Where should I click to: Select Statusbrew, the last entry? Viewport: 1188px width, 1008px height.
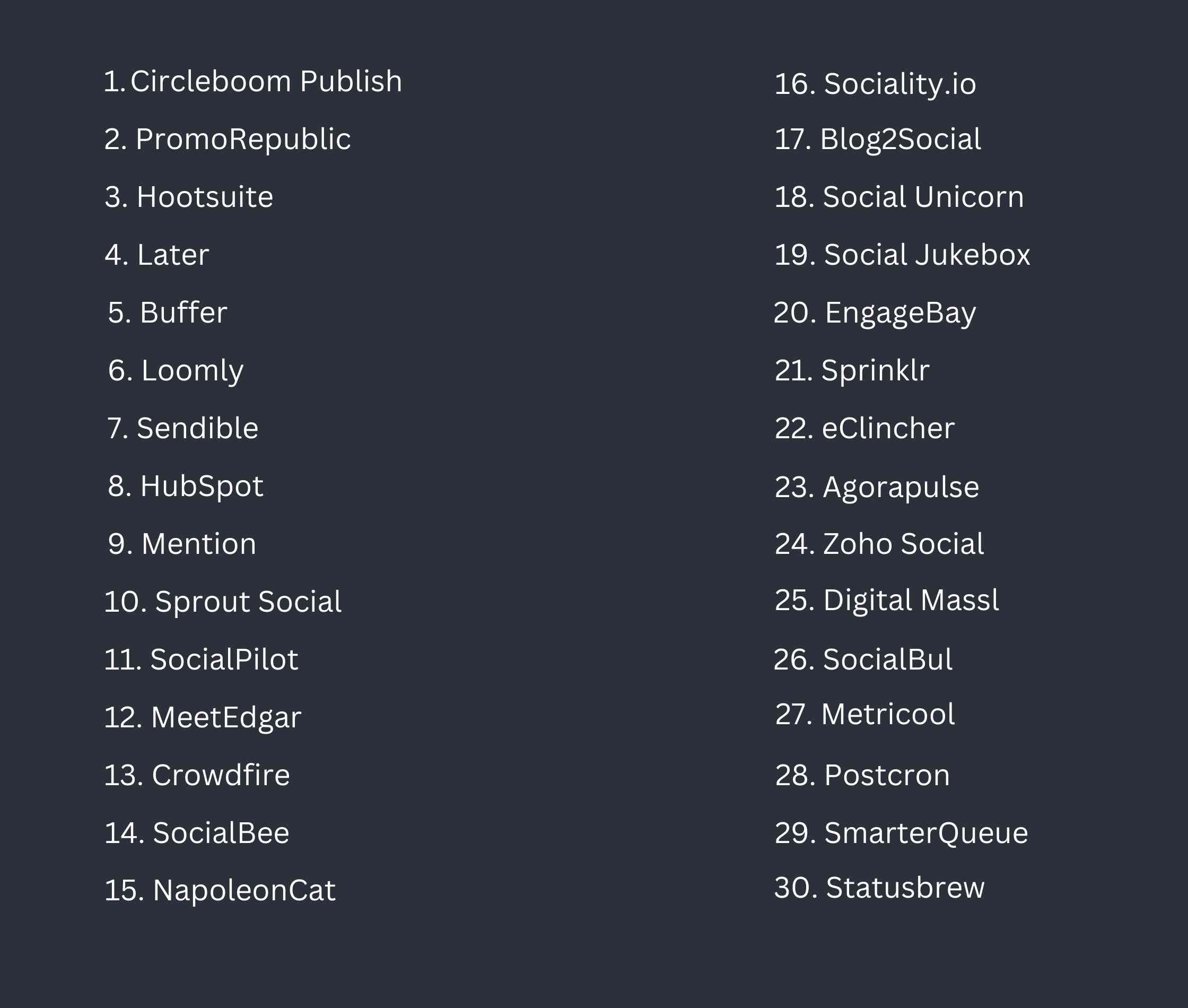pos(879,888)
